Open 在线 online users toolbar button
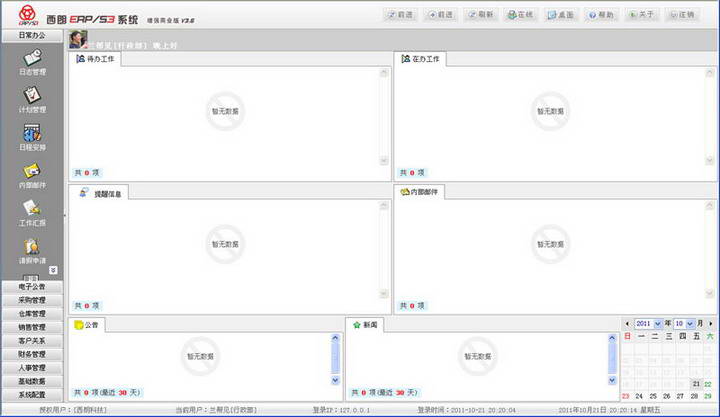 click(x=520, y=15)
